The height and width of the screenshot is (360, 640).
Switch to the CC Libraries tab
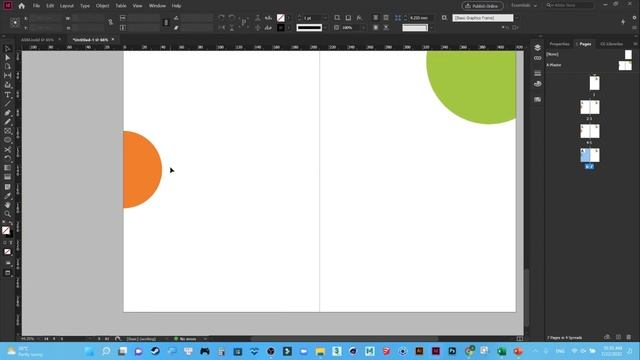click(611, 44)
